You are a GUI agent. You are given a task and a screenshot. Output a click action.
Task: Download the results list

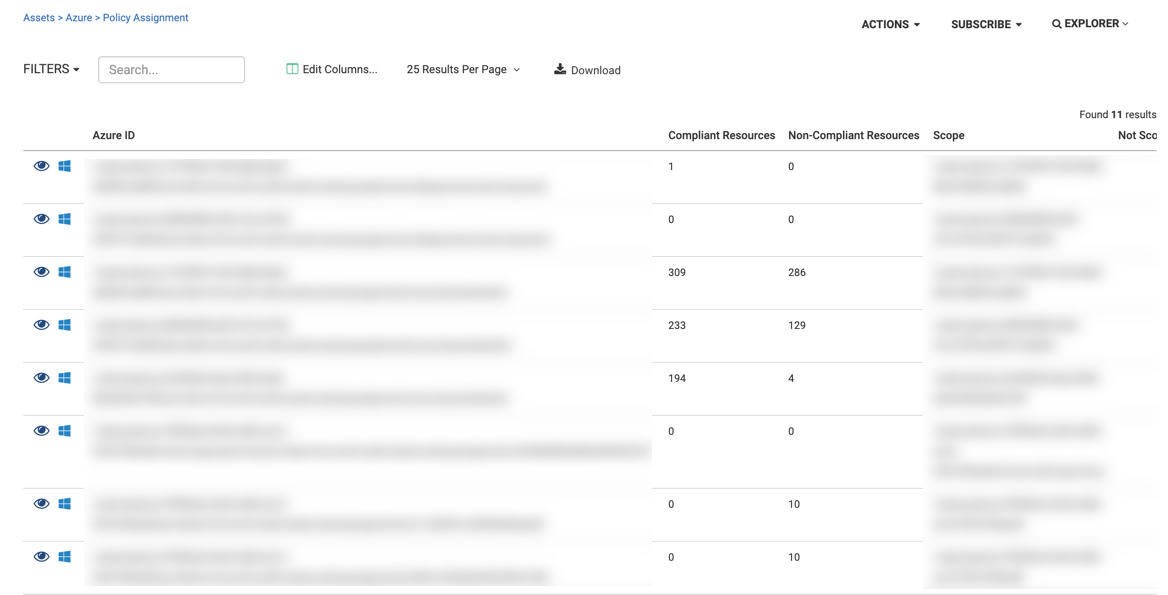click(x=587, y=69)
